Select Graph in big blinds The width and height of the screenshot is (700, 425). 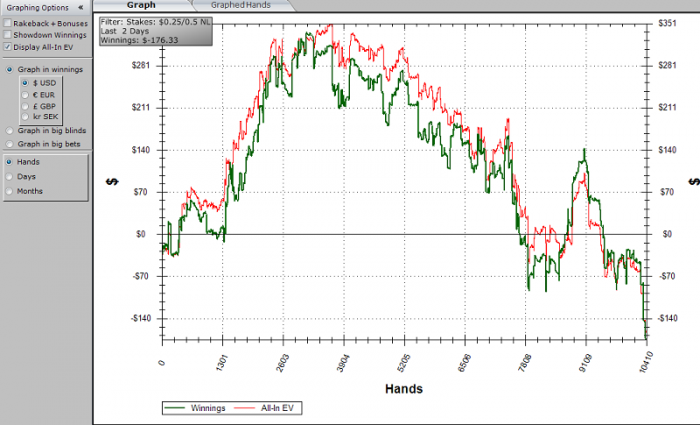coord(9,131)
